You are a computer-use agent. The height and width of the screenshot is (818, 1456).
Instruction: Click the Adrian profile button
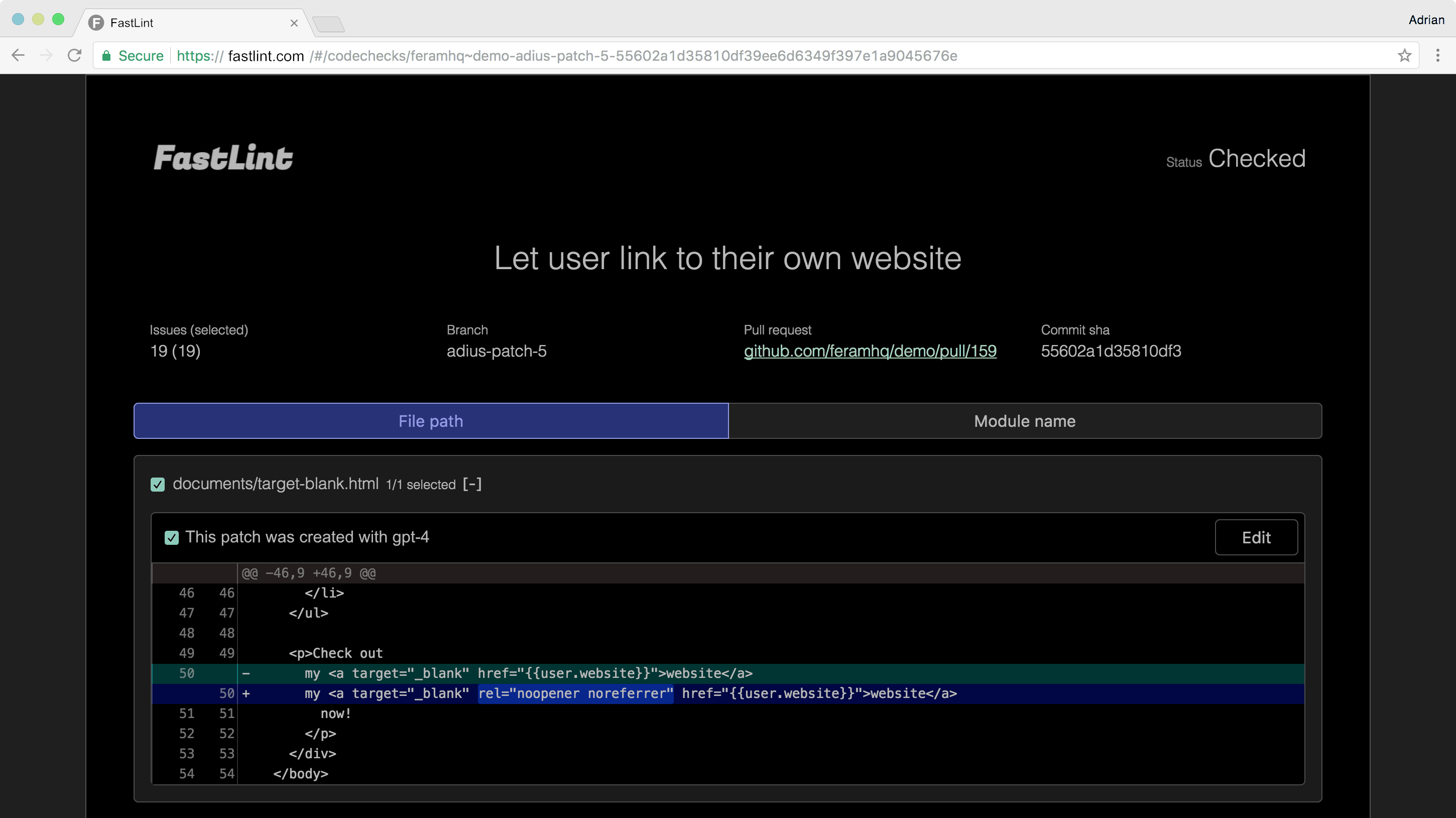(x=1426, y=20)
